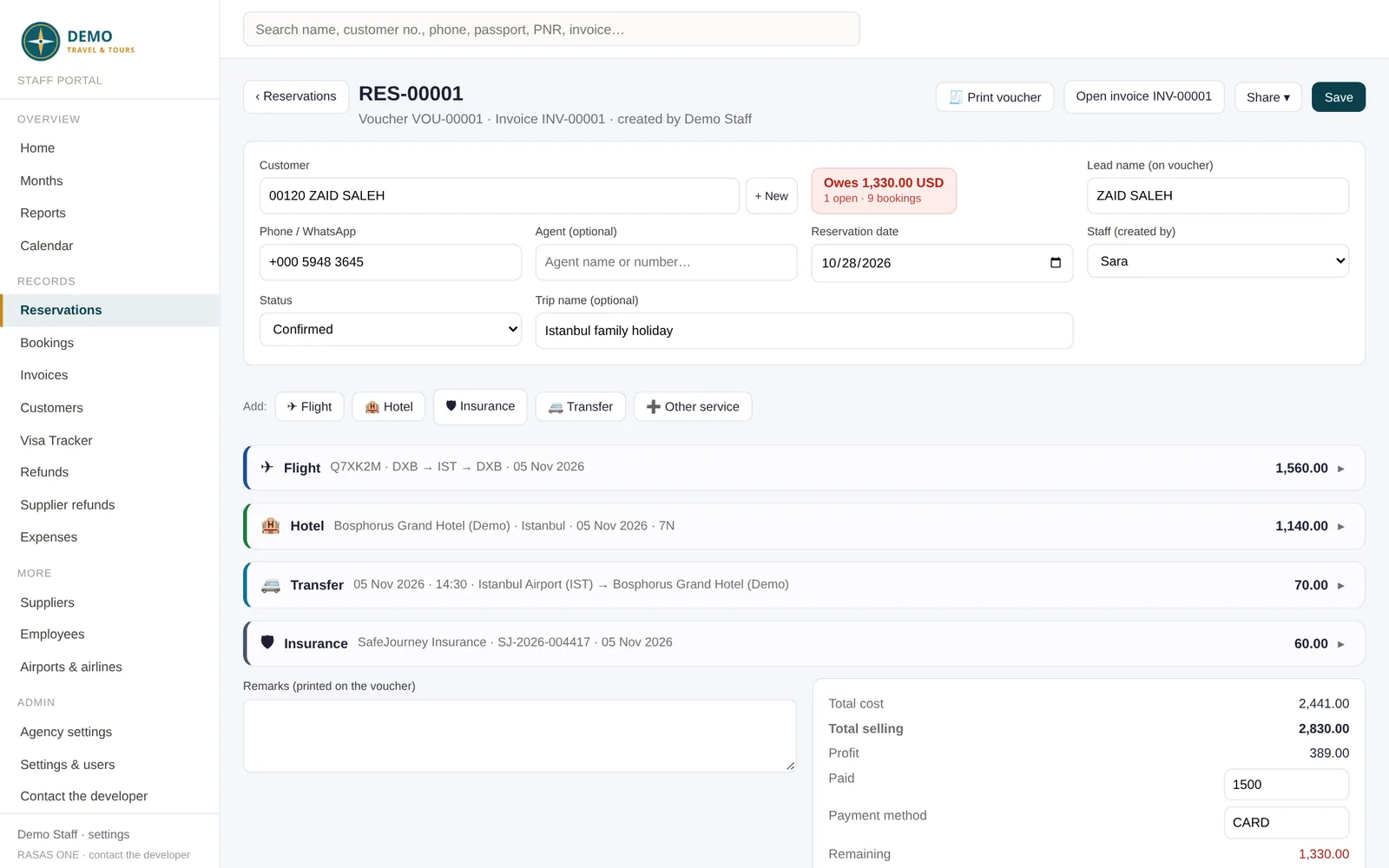The image size is (1389, 868).
Task: Click the RES-00001 heading
Action: point(411,94)
